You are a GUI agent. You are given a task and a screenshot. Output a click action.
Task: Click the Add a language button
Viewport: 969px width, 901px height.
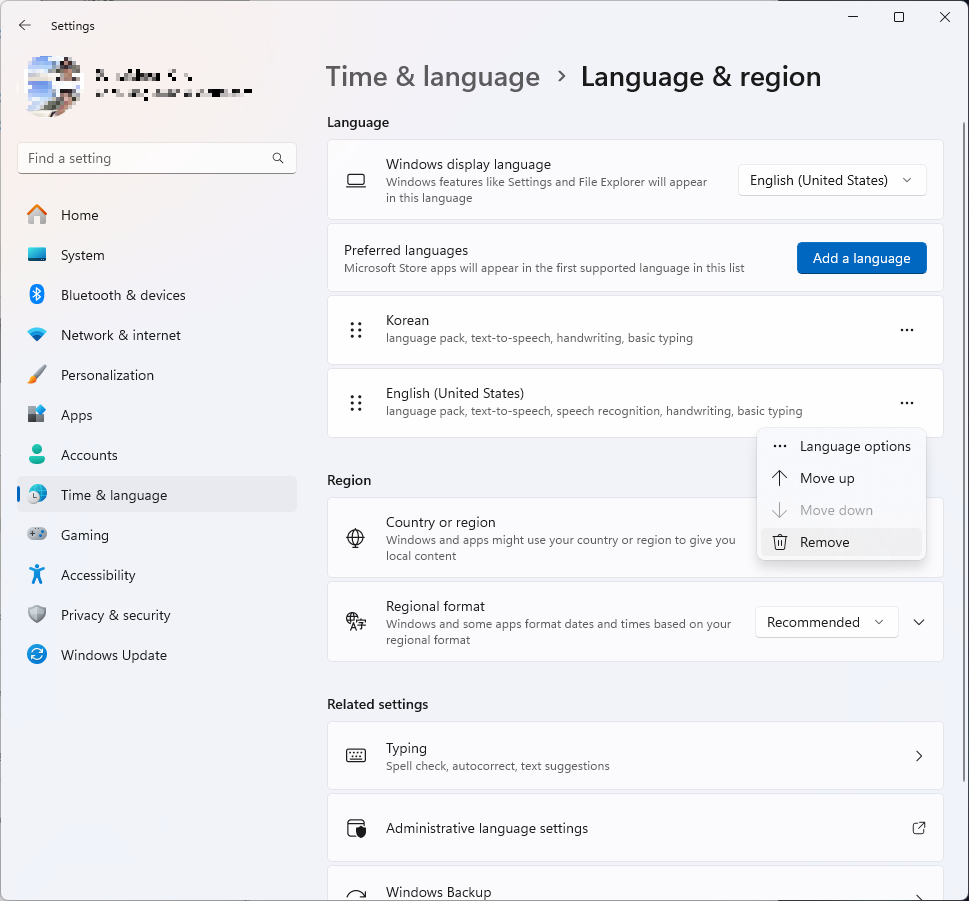tap(861, 258)
